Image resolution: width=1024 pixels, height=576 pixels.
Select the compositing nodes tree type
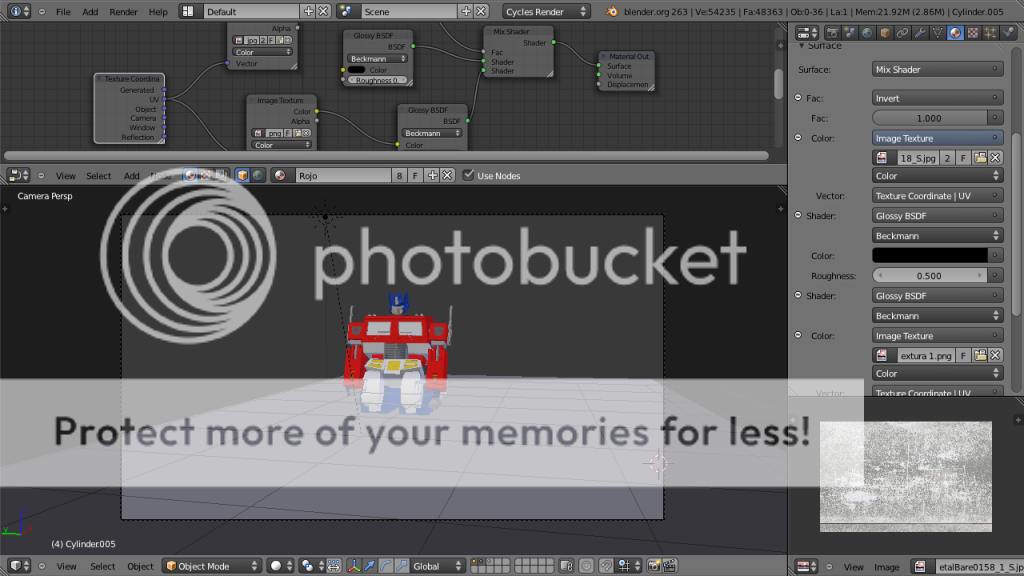click(221, 175)
